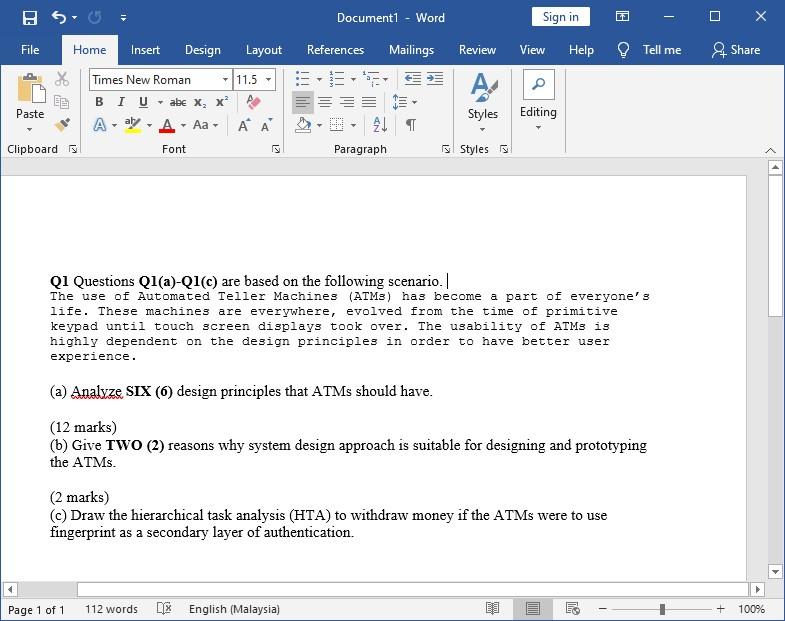Activate the Format Painter brush
The height and width of the screenshot is (621, 785).
coord(62,125)
